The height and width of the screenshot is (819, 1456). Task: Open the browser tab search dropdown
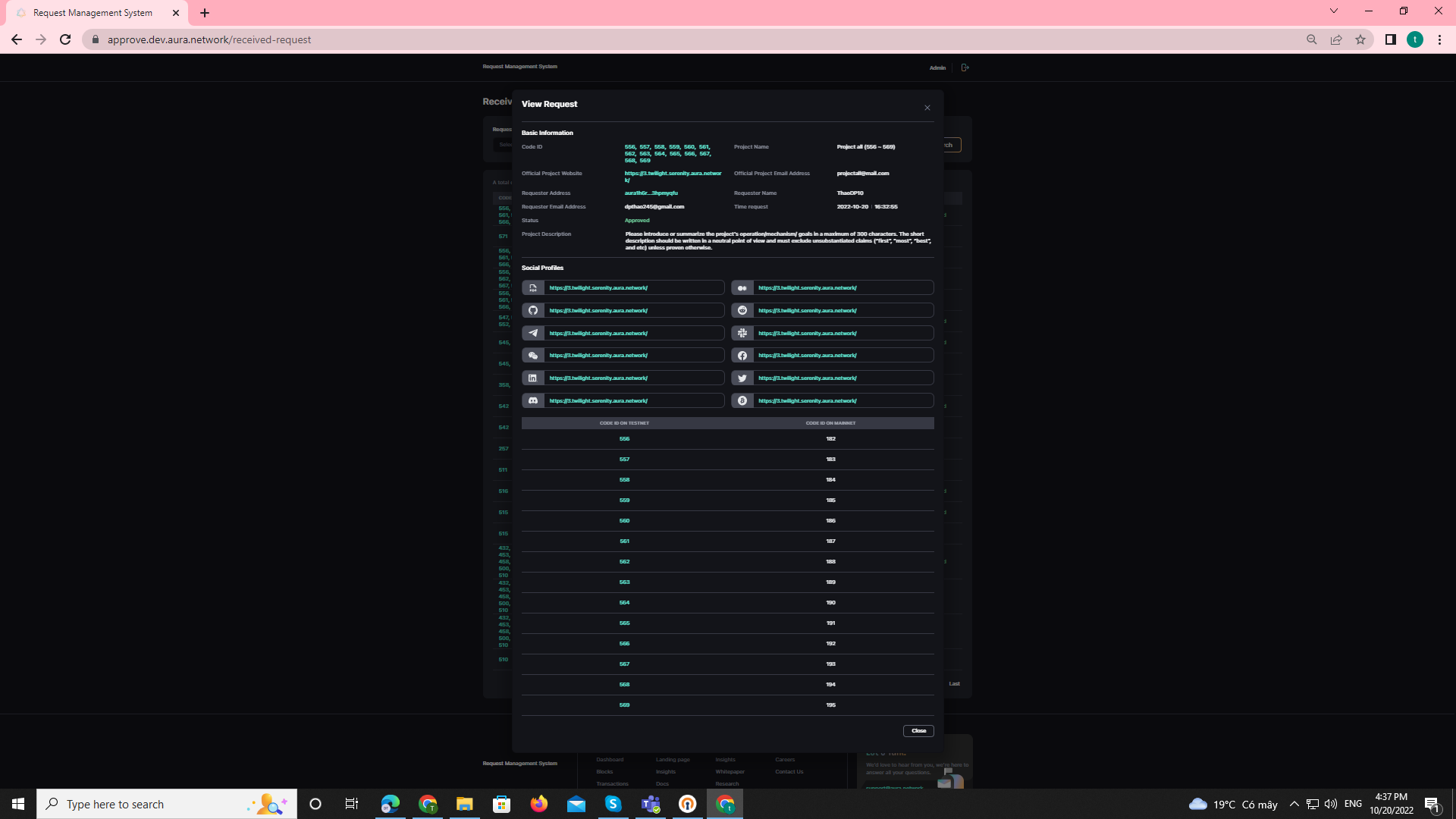[1332, 11]
